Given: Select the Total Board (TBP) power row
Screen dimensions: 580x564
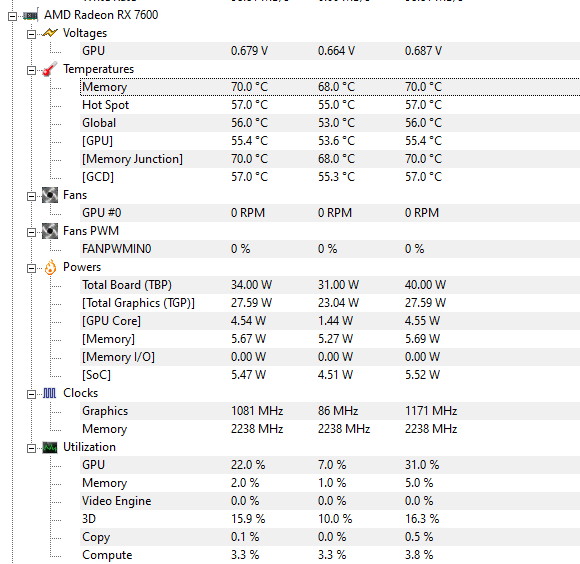Looking at the screenshot, I should [x=330, y=285].
